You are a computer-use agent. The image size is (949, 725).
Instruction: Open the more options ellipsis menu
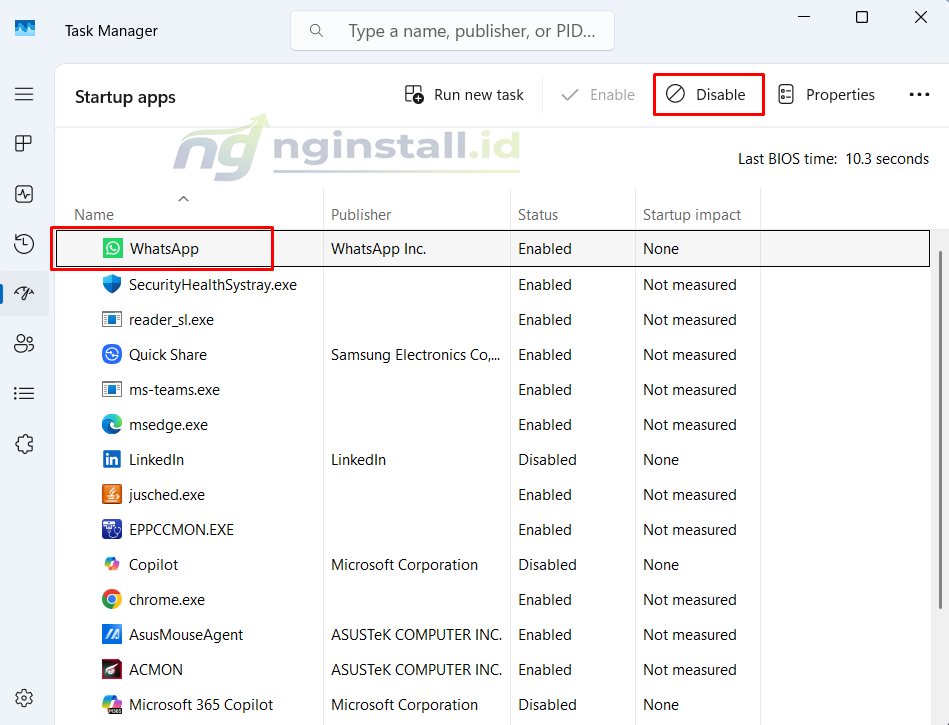point(919,94)
